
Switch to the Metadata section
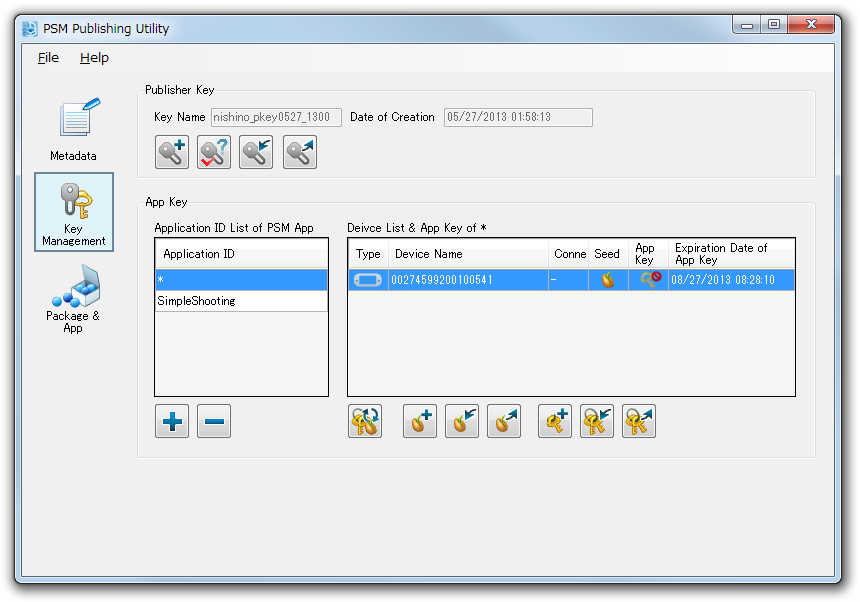click(74, 130)
